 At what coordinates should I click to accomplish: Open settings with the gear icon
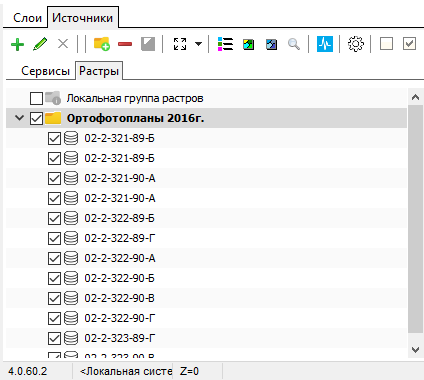point(356,44)
